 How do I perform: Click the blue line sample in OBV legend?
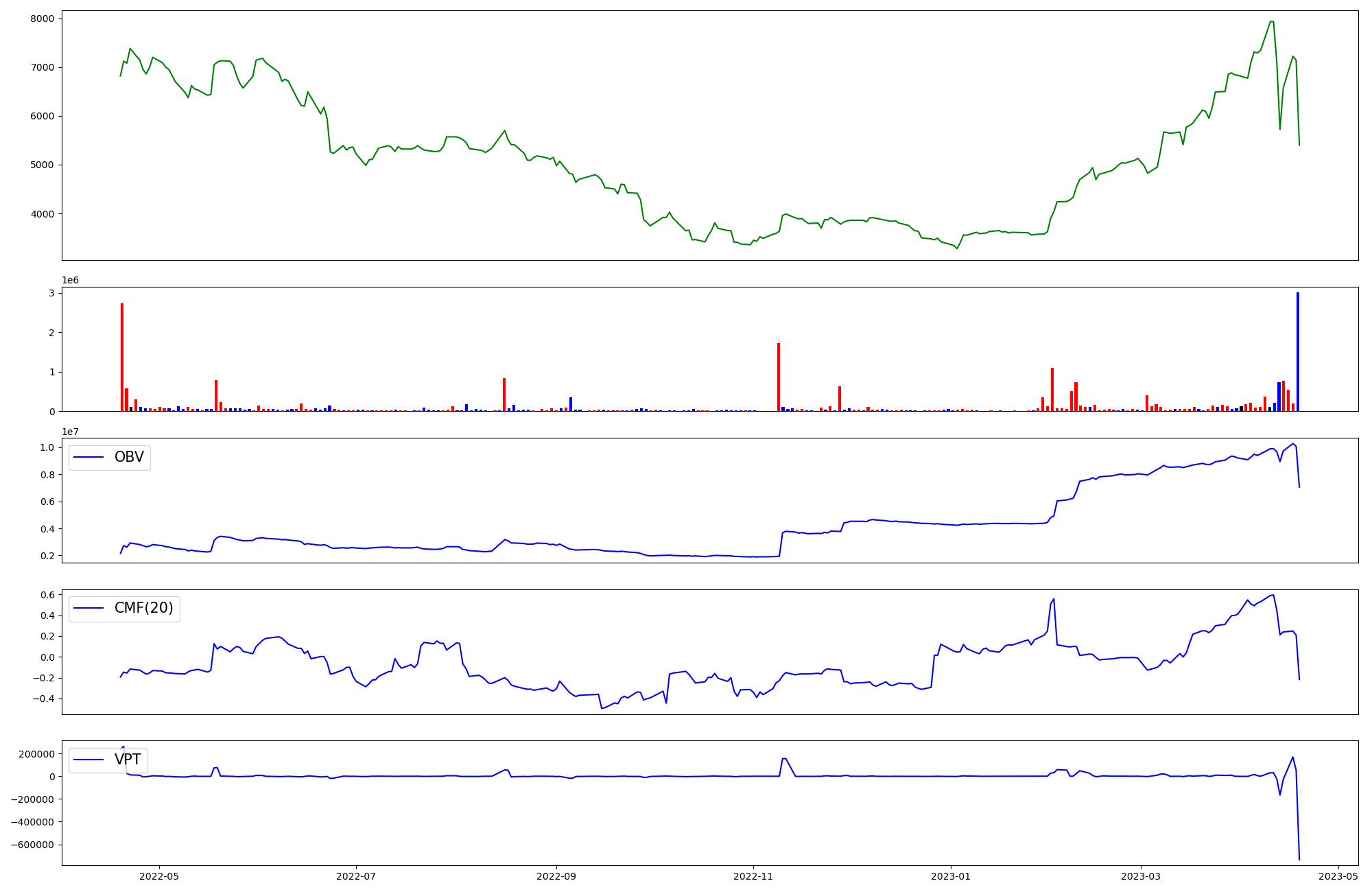(x=88, y=458)
